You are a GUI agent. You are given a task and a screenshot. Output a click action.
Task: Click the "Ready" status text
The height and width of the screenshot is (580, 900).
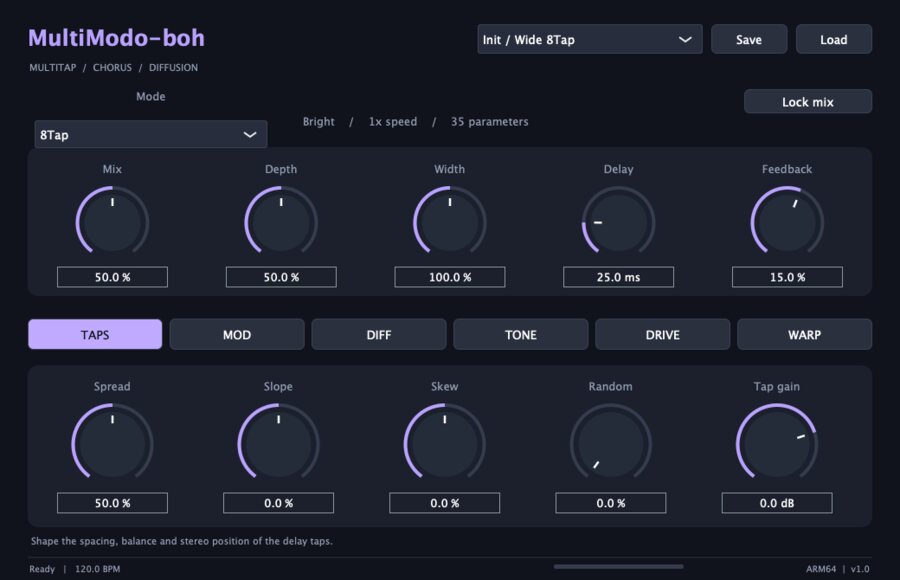[x=42, y=569]
